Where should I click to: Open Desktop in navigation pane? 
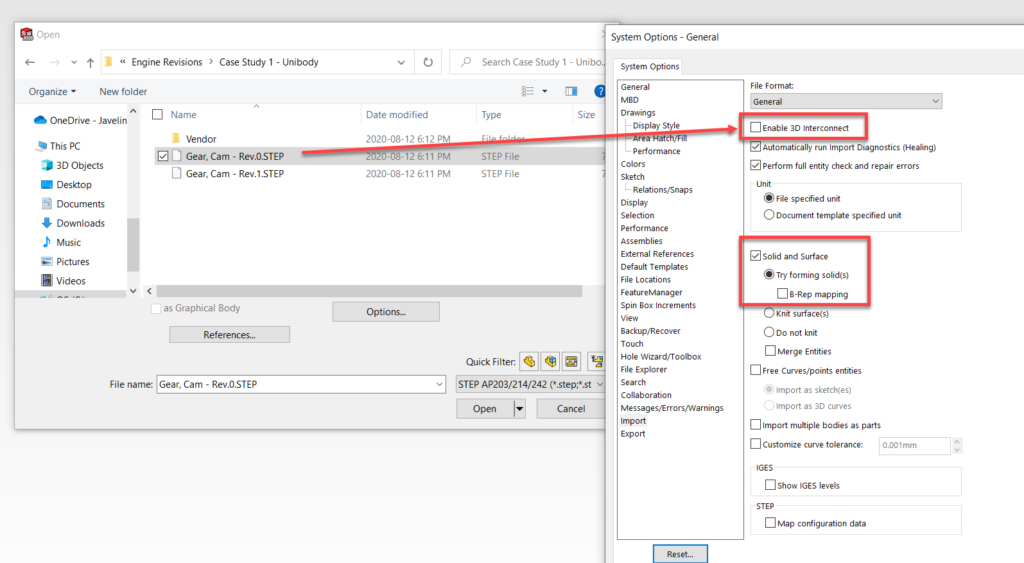click(x=67, y=185)
